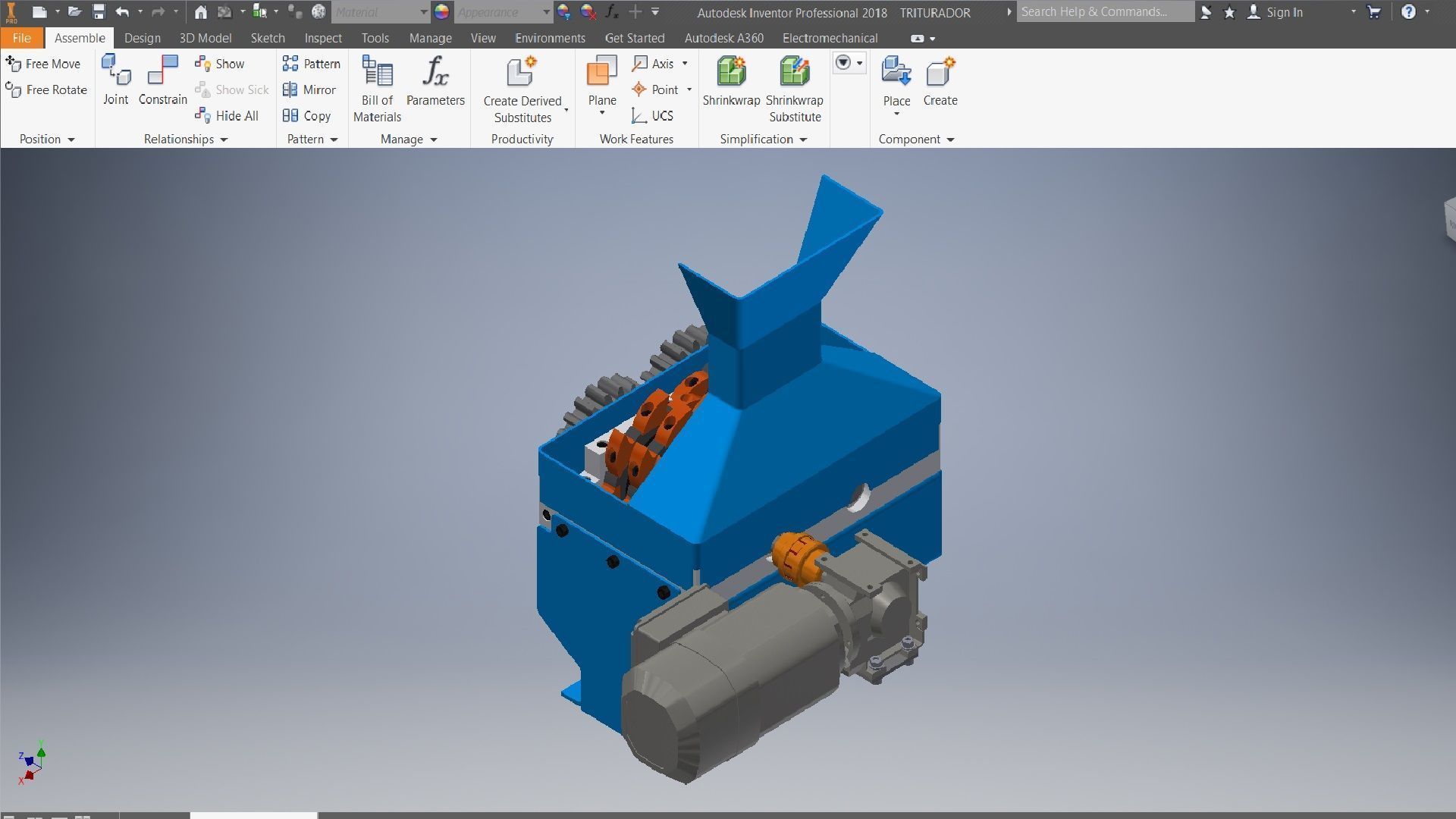Select the Copy components tool

[306, 116]
